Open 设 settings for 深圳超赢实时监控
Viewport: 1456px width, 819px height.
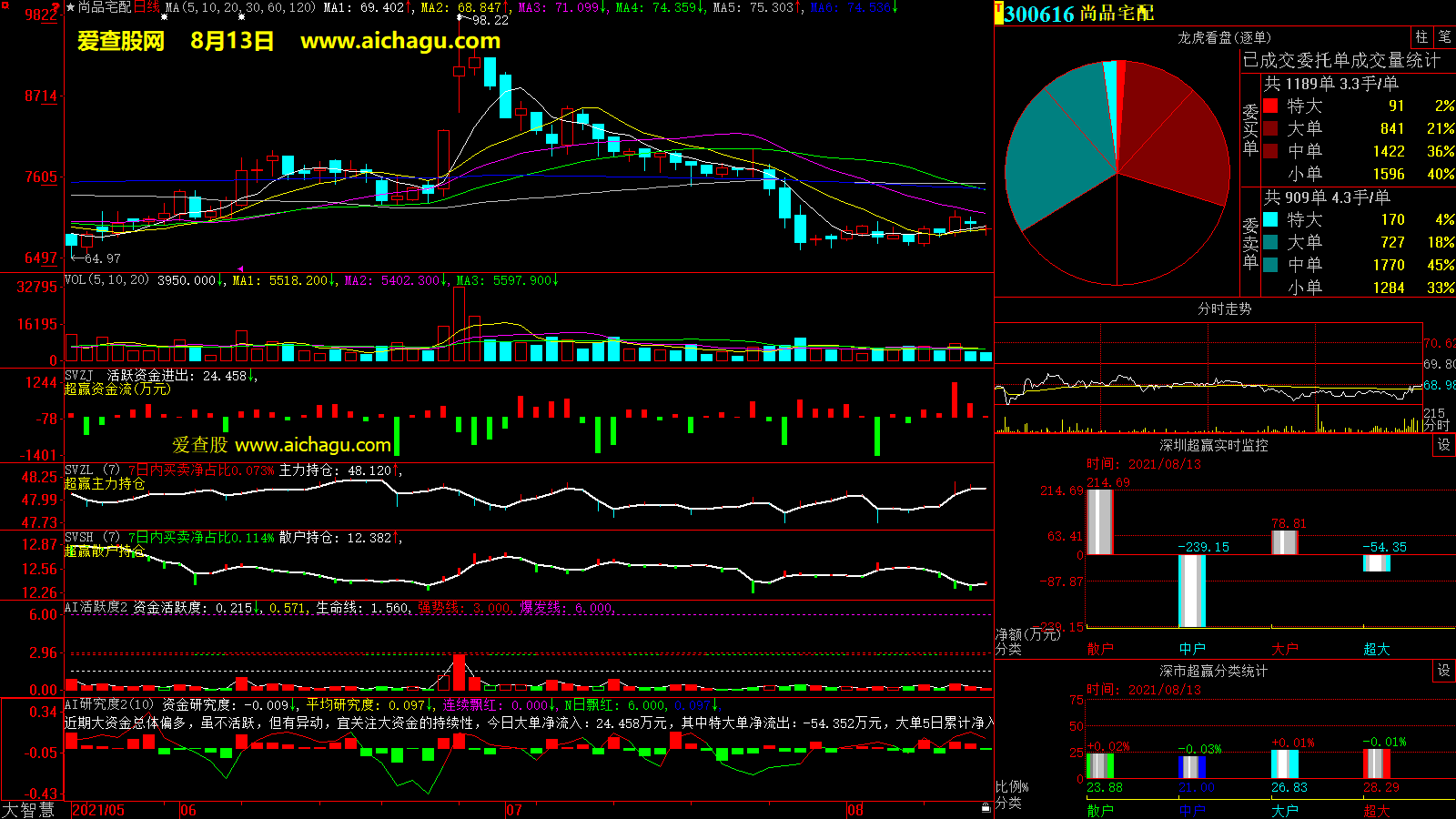tap(1444, 444)
